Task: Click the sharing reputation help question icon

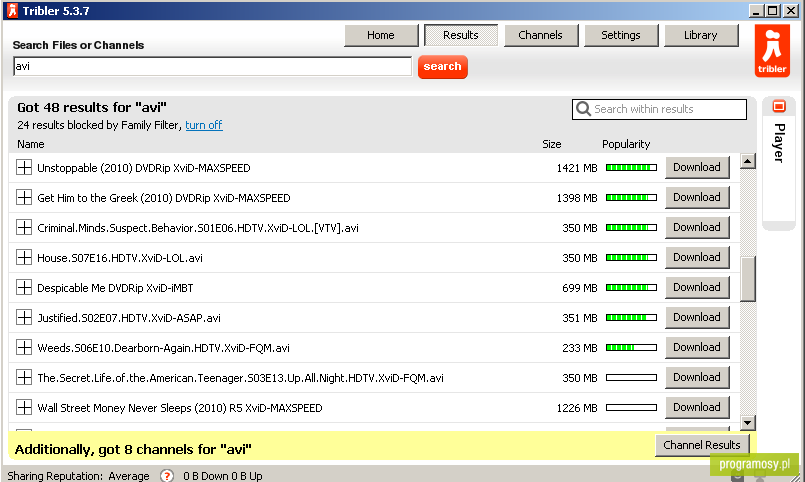Action: 166,476
